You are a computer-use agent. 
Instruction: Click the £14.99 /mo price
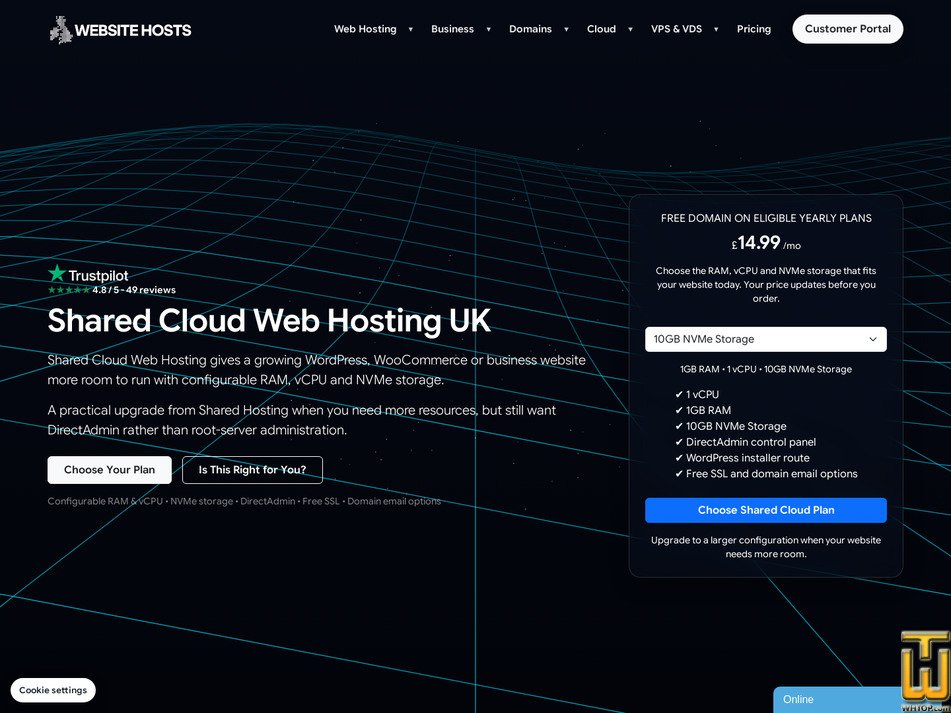765,243
